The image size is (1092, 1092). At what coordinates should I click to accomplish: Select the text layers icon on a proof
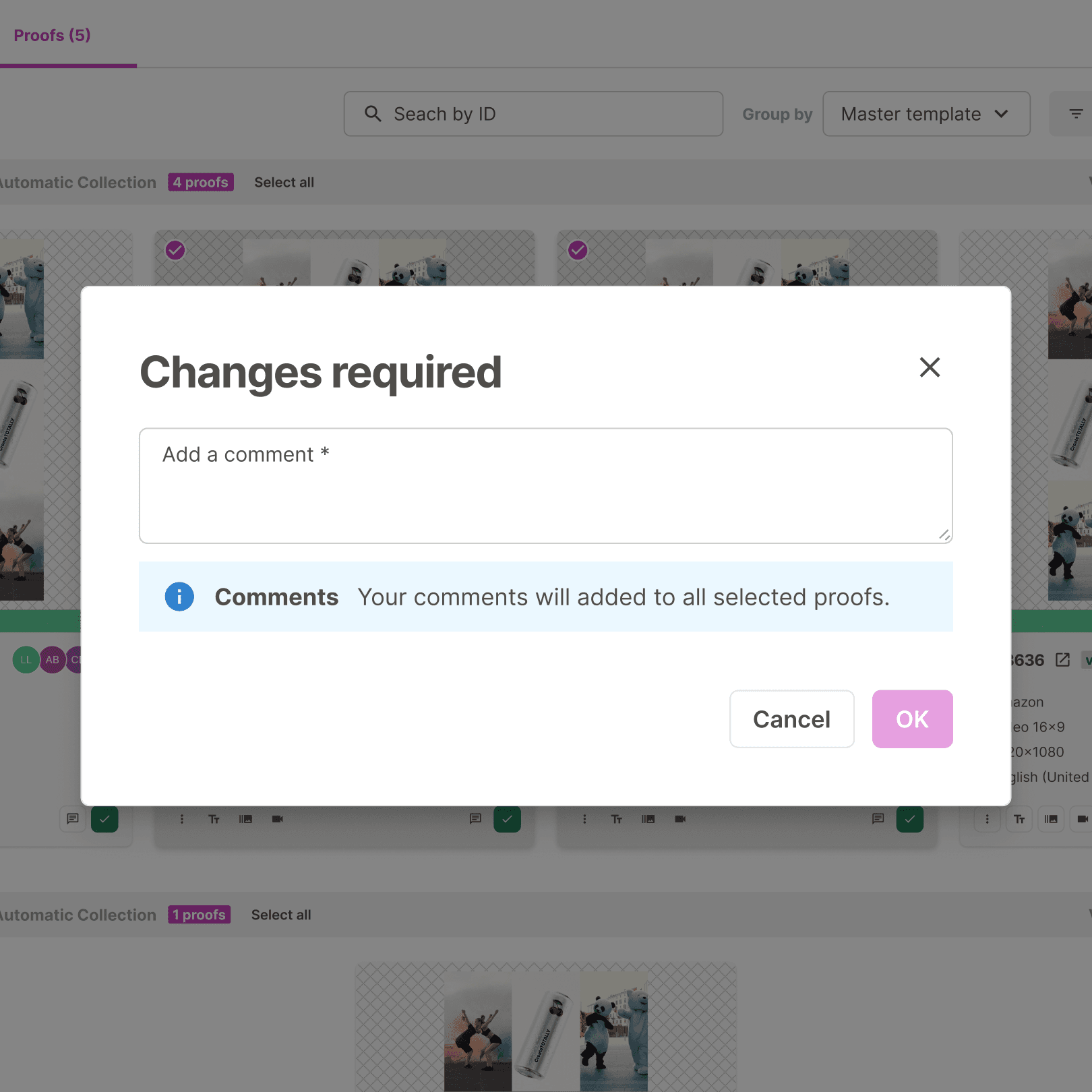[x=213, y=819]
